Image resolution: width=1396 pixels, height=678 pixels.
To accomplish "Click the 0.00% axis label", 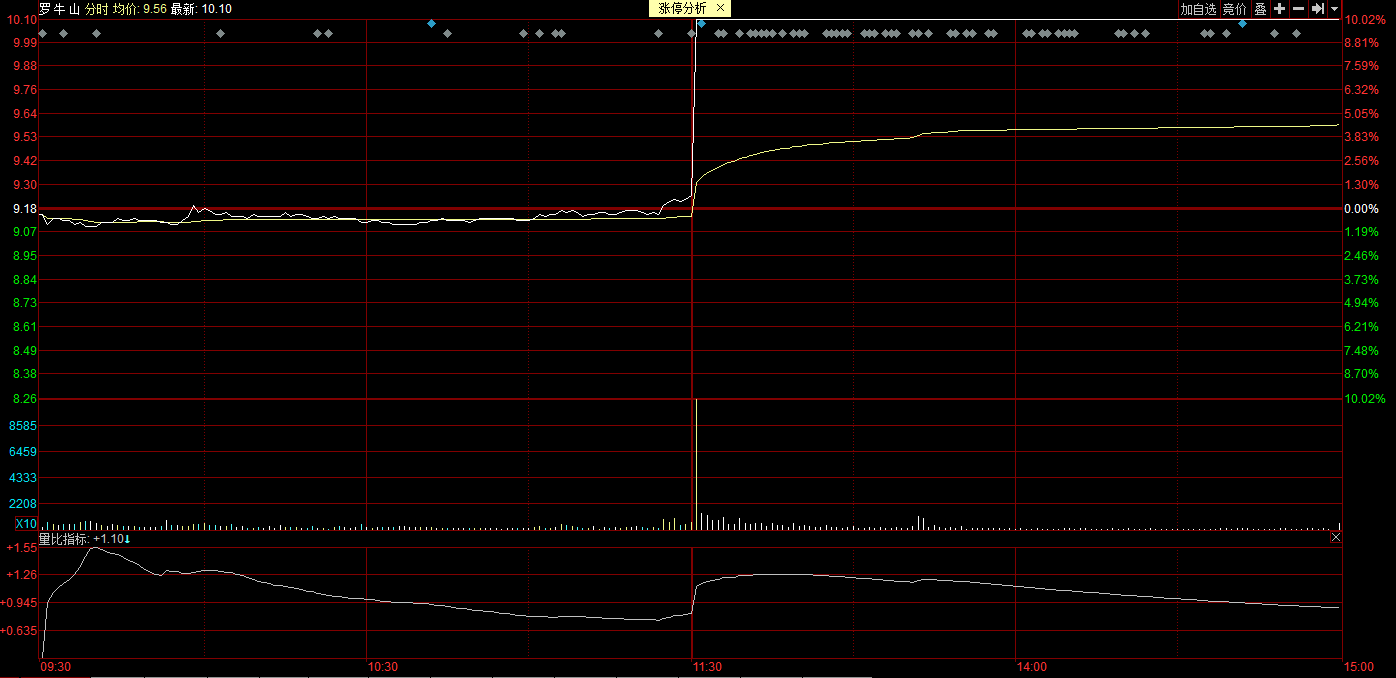I will tap(1361, 209).
